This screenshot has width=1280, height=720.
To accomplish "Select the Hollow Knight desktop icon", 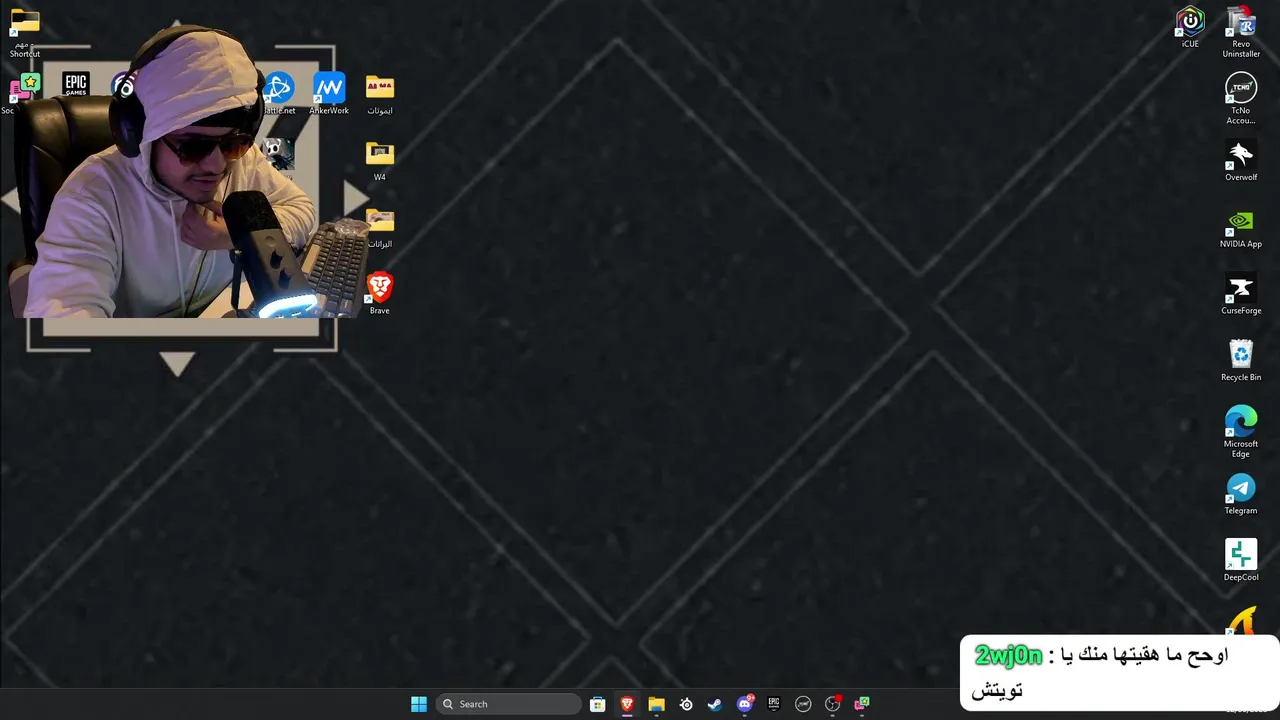I will (x=279, y=154).
